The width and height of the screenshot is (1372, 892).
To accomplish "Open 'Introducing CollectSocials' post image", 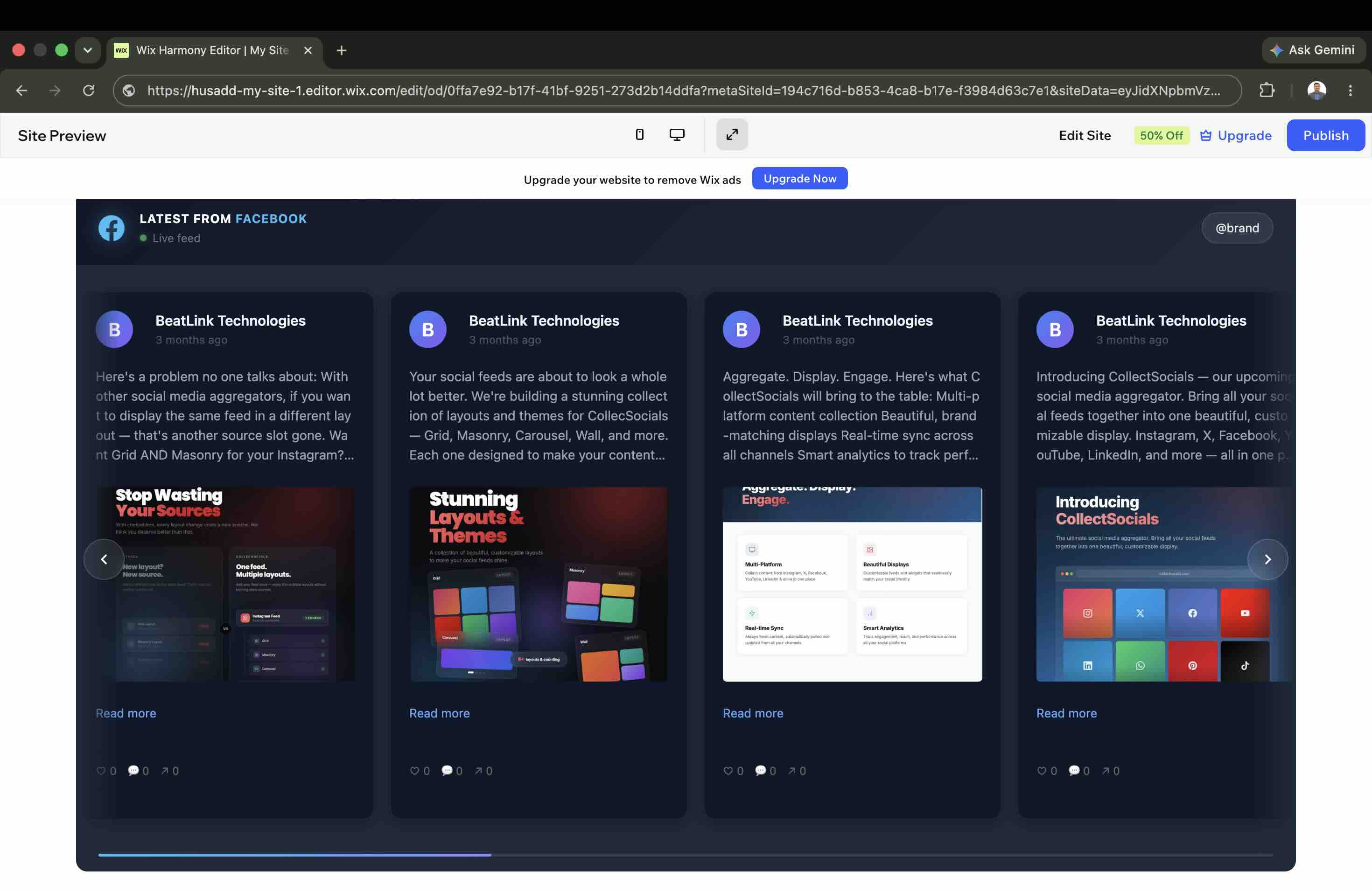I will coord(1164,584).
